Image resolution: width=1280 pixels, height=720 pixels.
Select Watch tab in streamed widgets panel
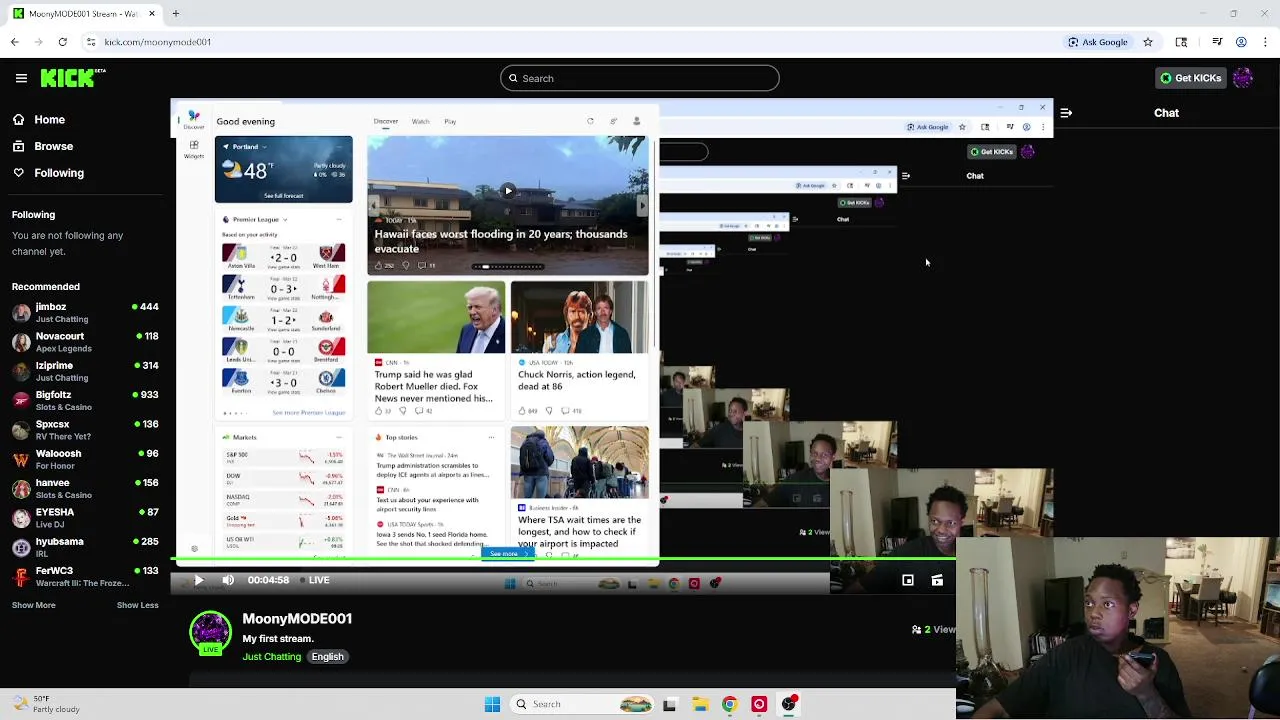tap(421, 122)
